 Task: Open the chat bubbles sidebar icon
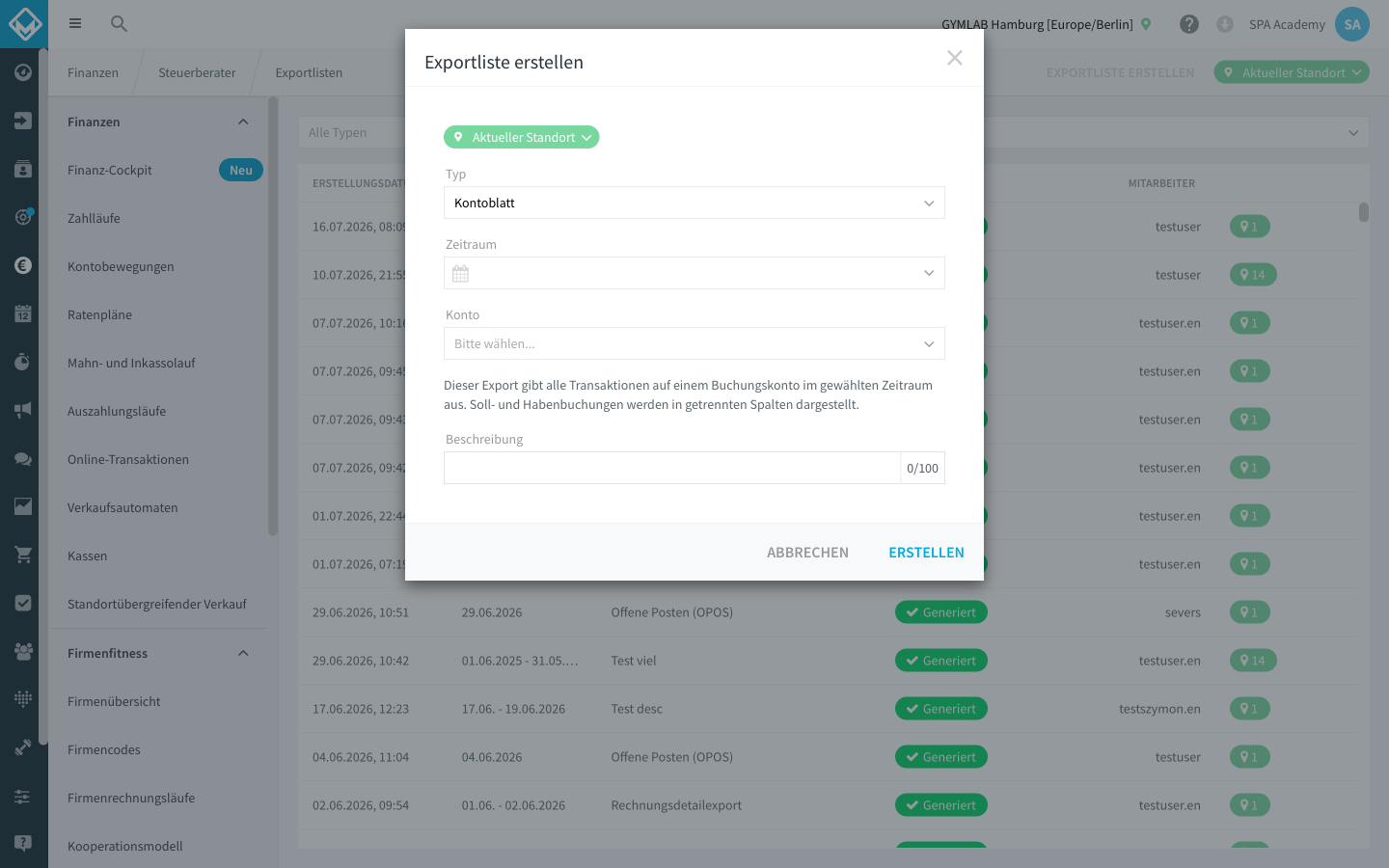(x=23, y=458)
